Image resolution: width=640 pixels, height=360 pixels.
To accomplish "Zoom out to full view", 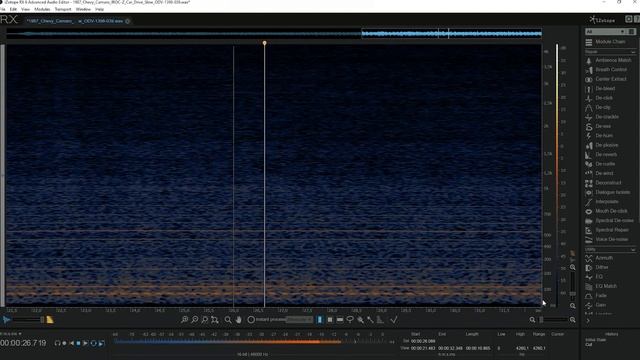I will pos(214,320).
